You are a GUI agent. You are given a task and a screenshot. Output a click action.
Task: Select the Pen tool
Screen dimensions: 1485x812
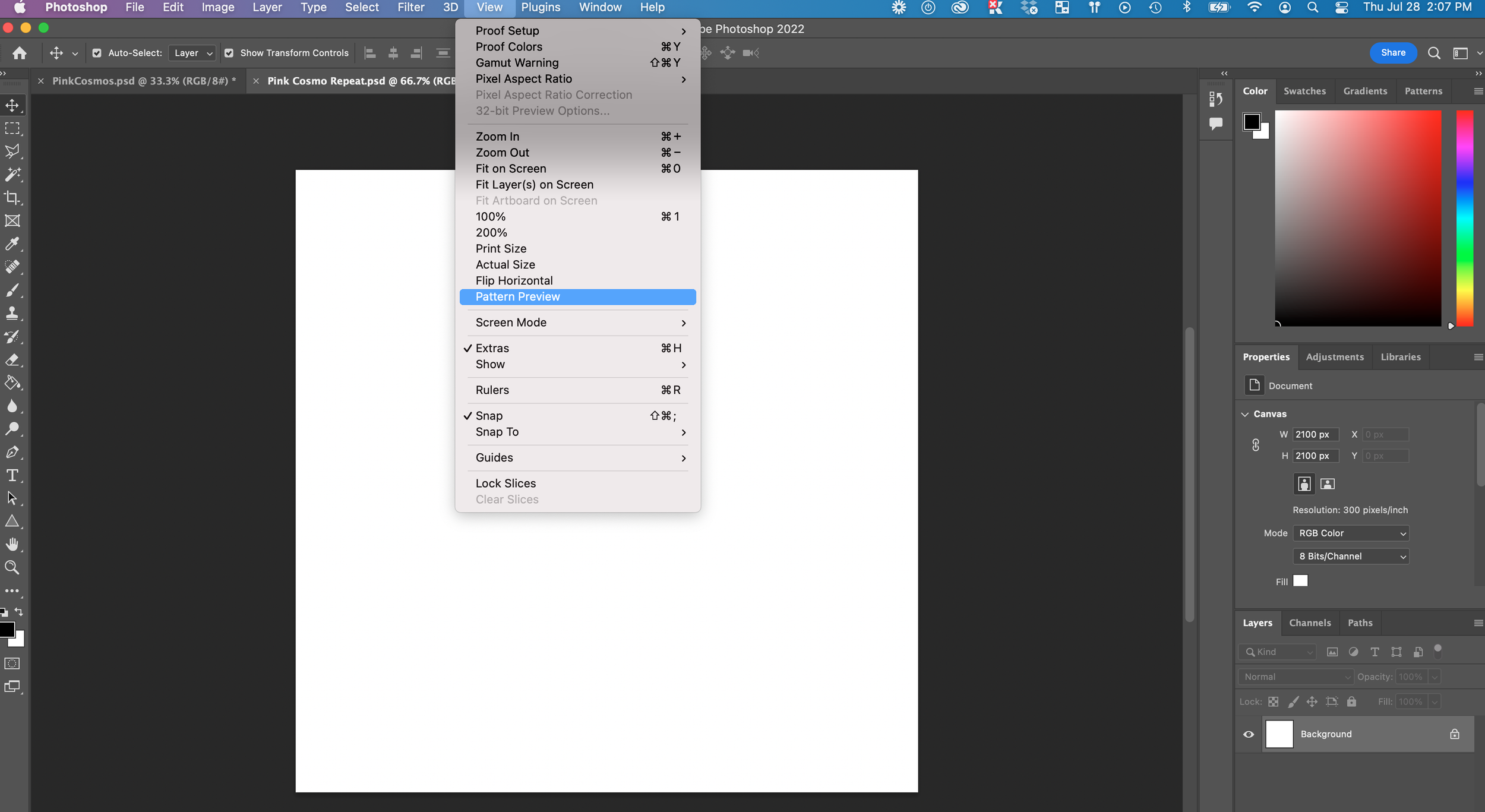coord(12,452)
